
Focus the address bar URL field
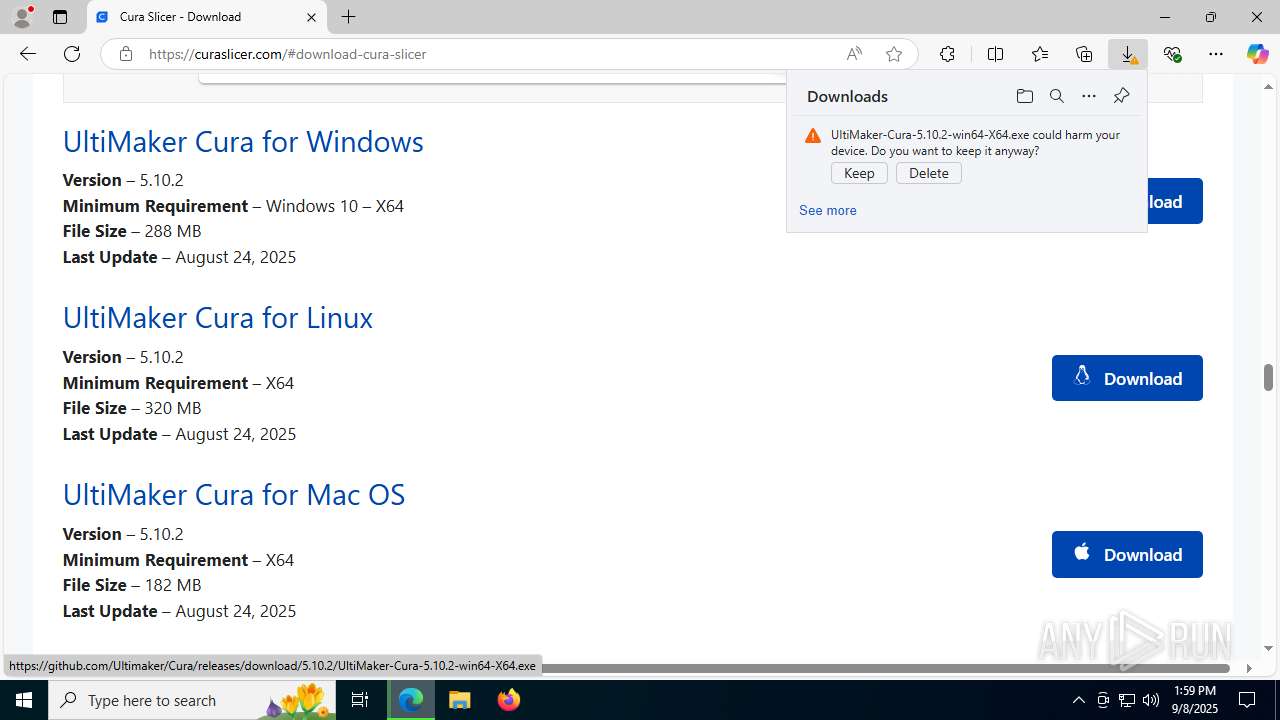click(x=490, y=54)
